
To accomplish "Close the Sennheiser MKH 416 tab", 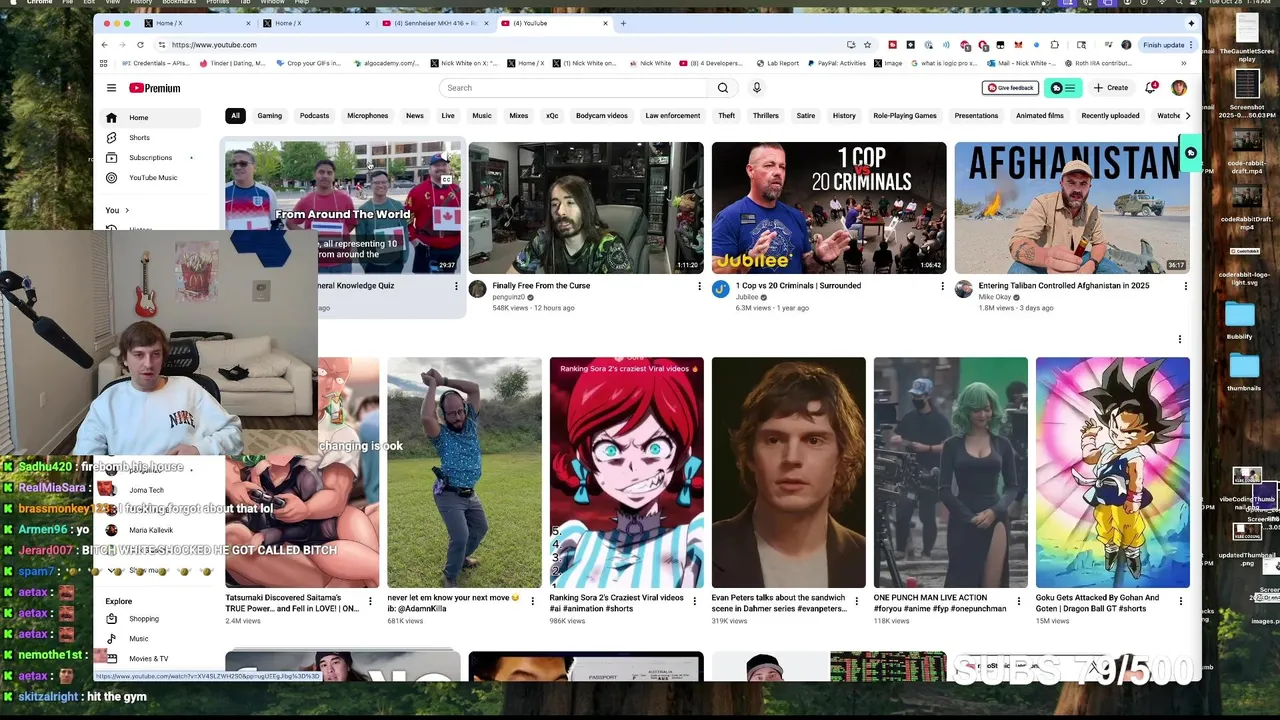I will click(487, 23).
